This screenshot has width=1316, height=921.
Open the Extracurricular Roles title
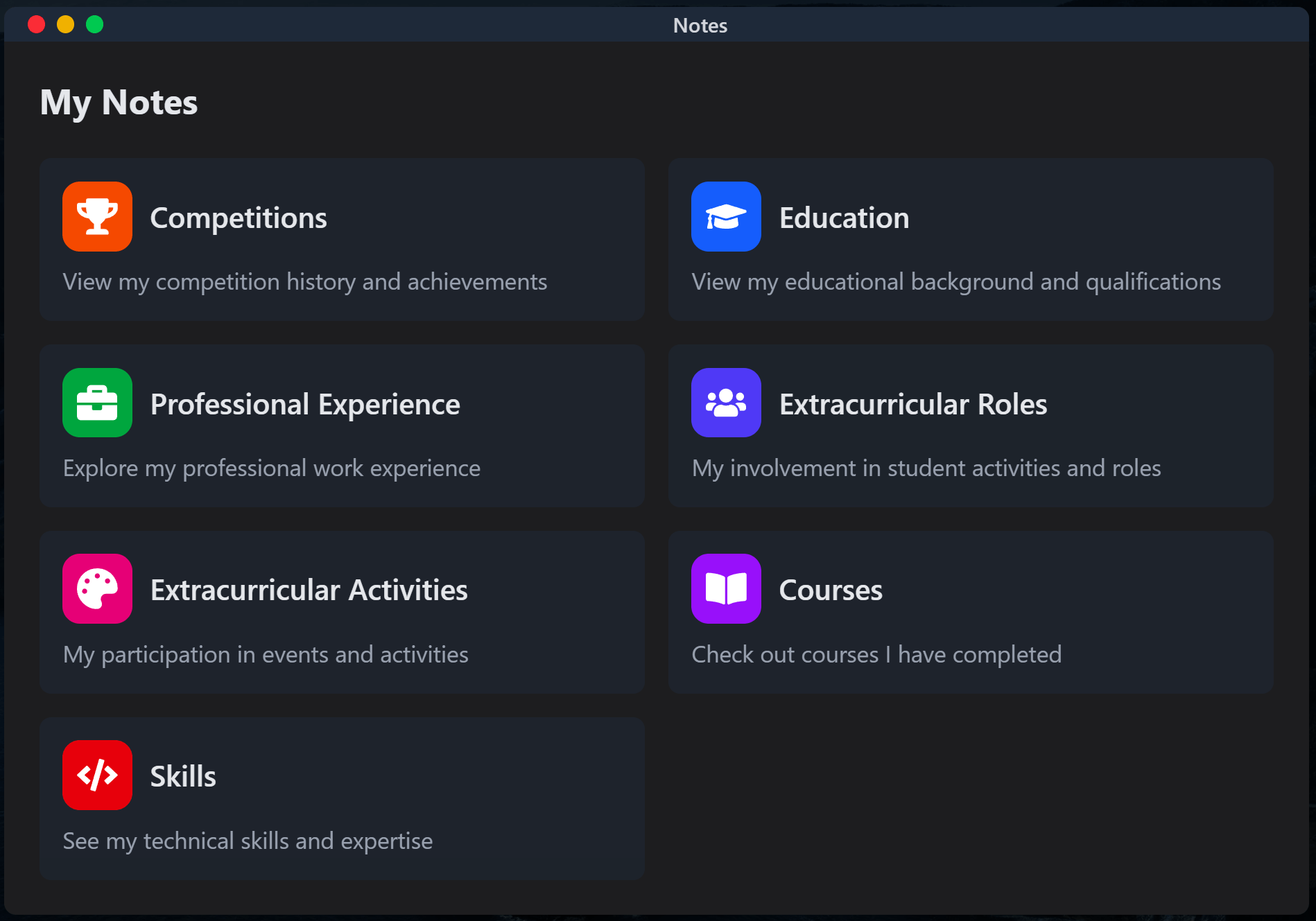[913, 404]
